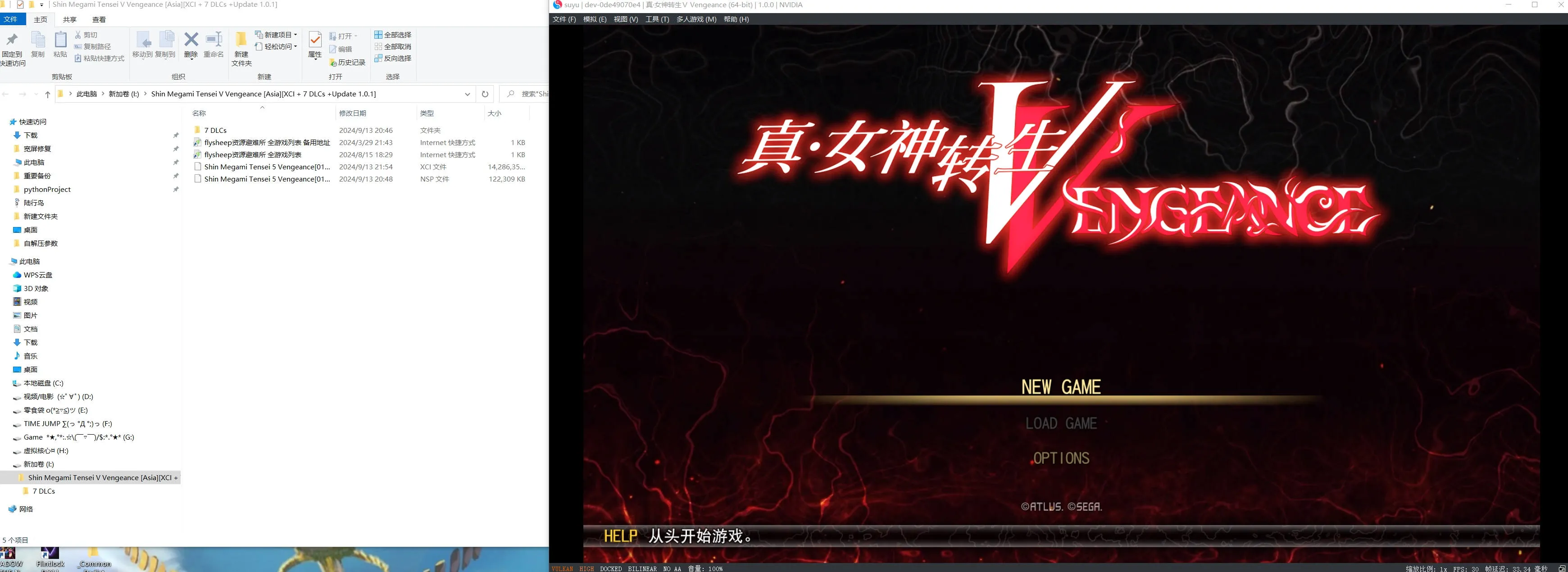This screenshot has height=572, width=1568.
Task: Click the Delete (删除) X icon
Action: (x=191, y=40)
